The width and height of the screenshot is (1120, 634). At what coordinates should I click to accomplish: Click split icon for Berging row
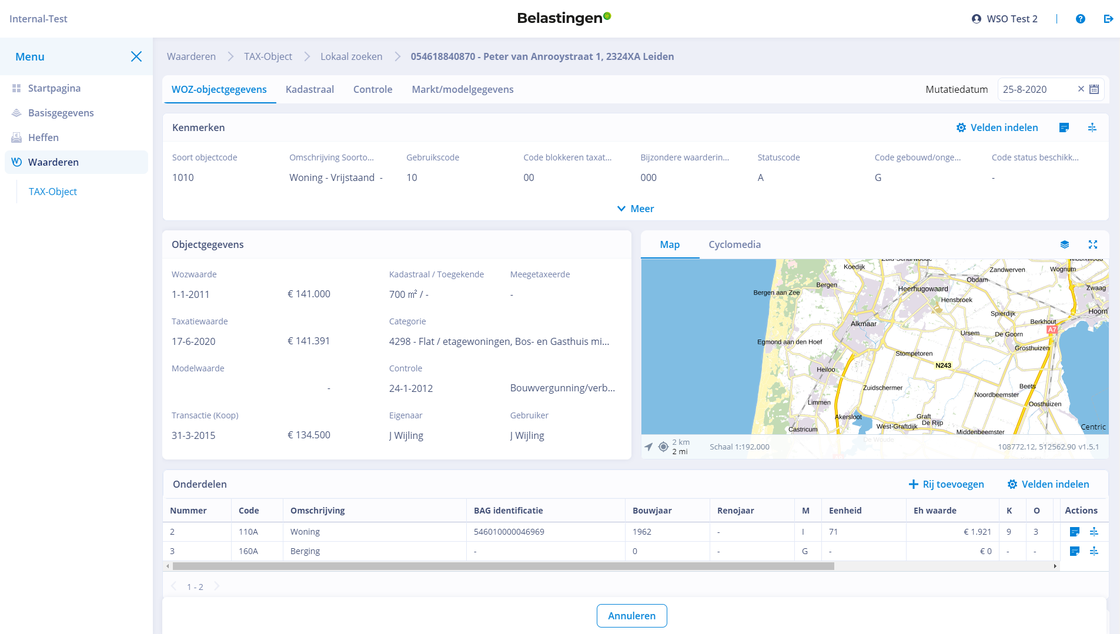[1094, 551]
